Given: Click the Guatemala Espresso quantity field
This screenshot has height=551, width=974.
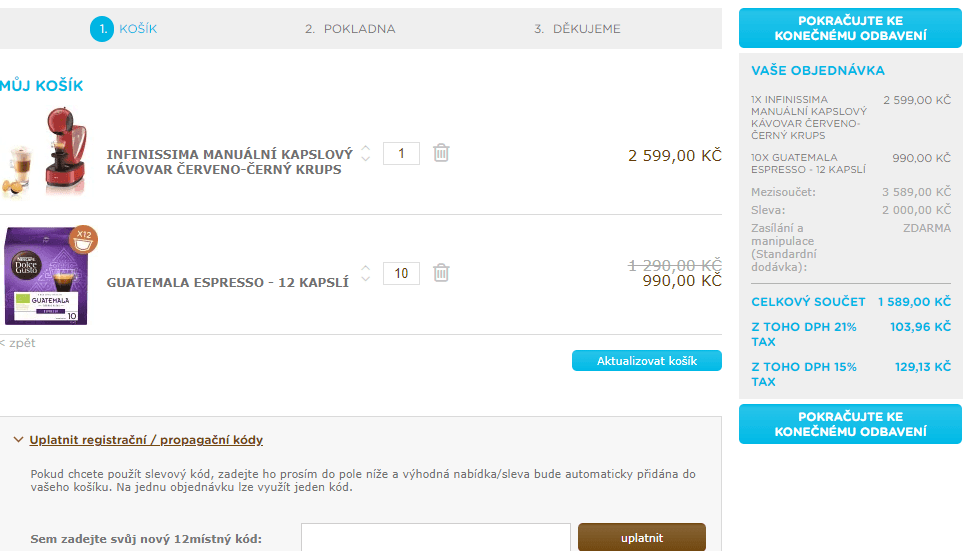Looking at the screenshot, I should (401, 273).
